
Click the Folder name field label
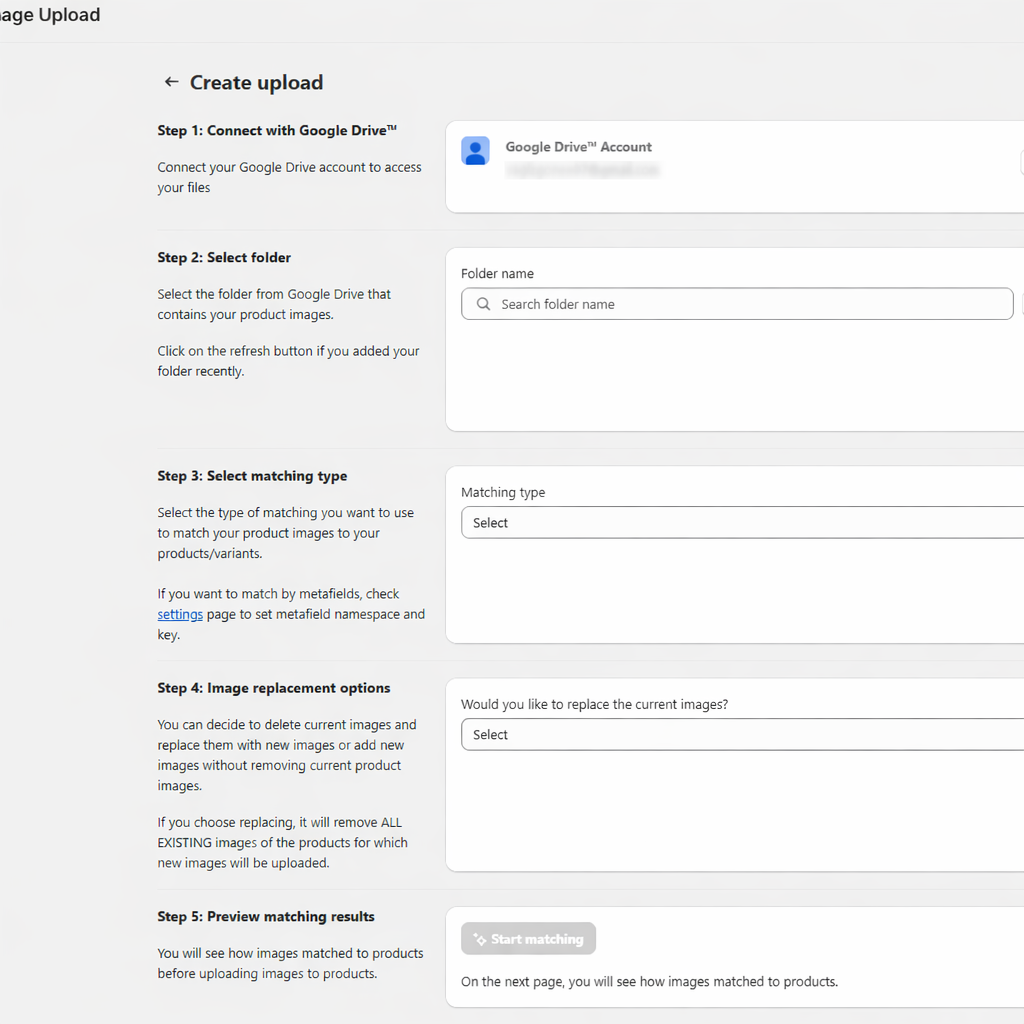point(497,274)
